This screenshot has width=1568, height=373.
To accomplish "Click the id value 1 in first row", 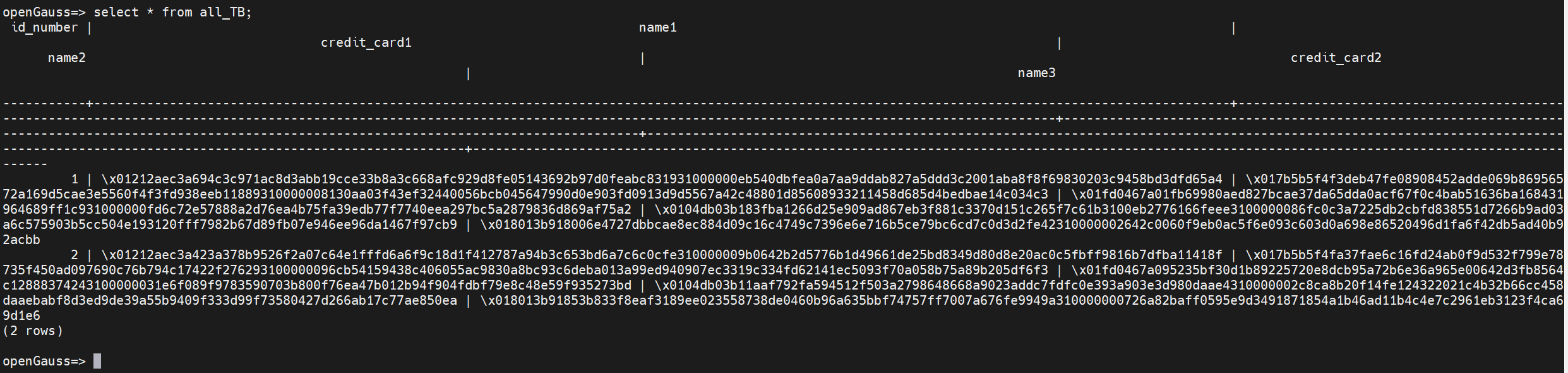I will (x=75, y=179).
